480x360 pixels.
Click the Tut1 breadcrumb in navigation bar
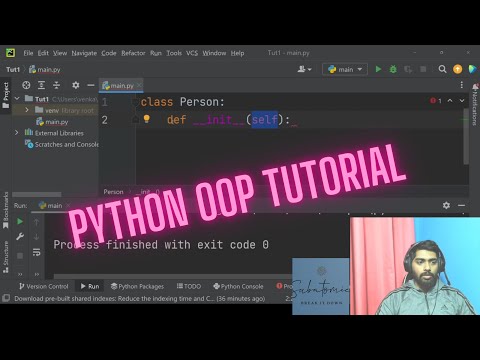13,69
